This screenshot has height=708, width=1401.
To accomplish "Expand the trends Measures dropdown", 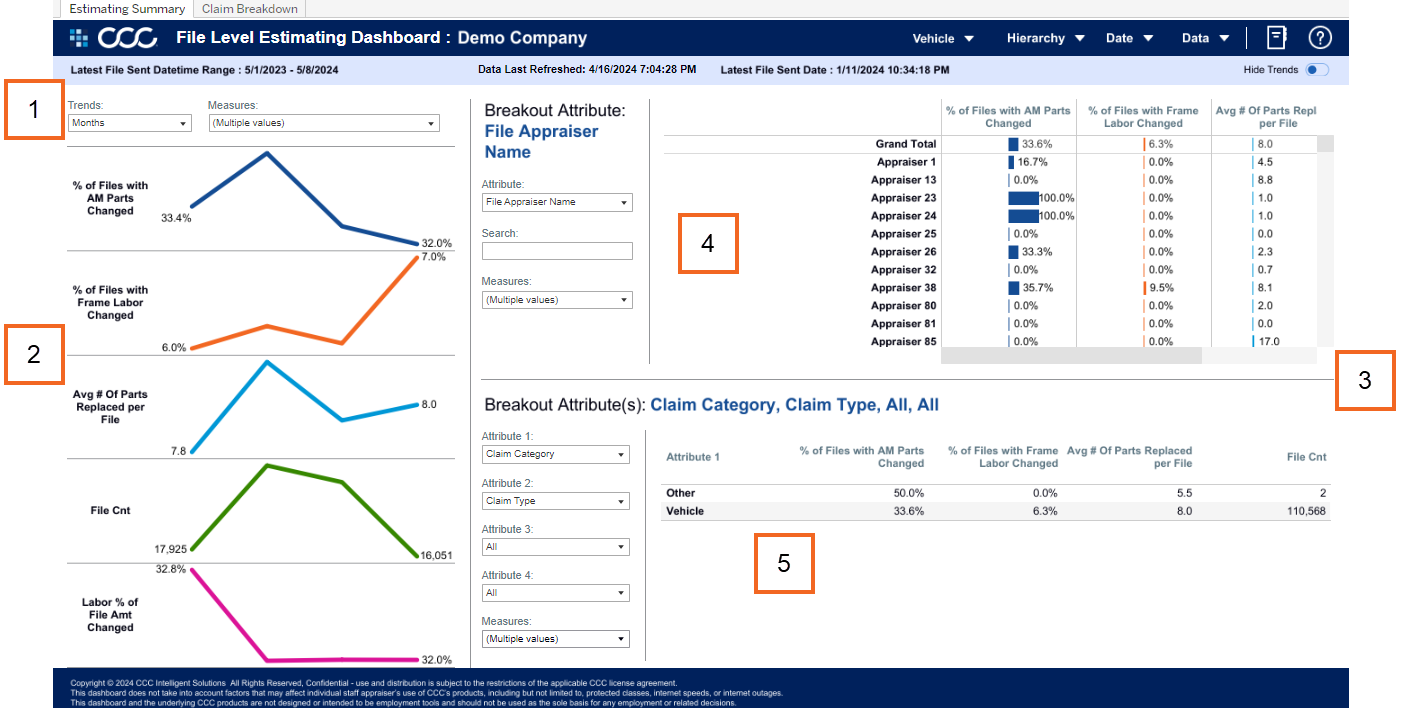I will pos(323,123).
